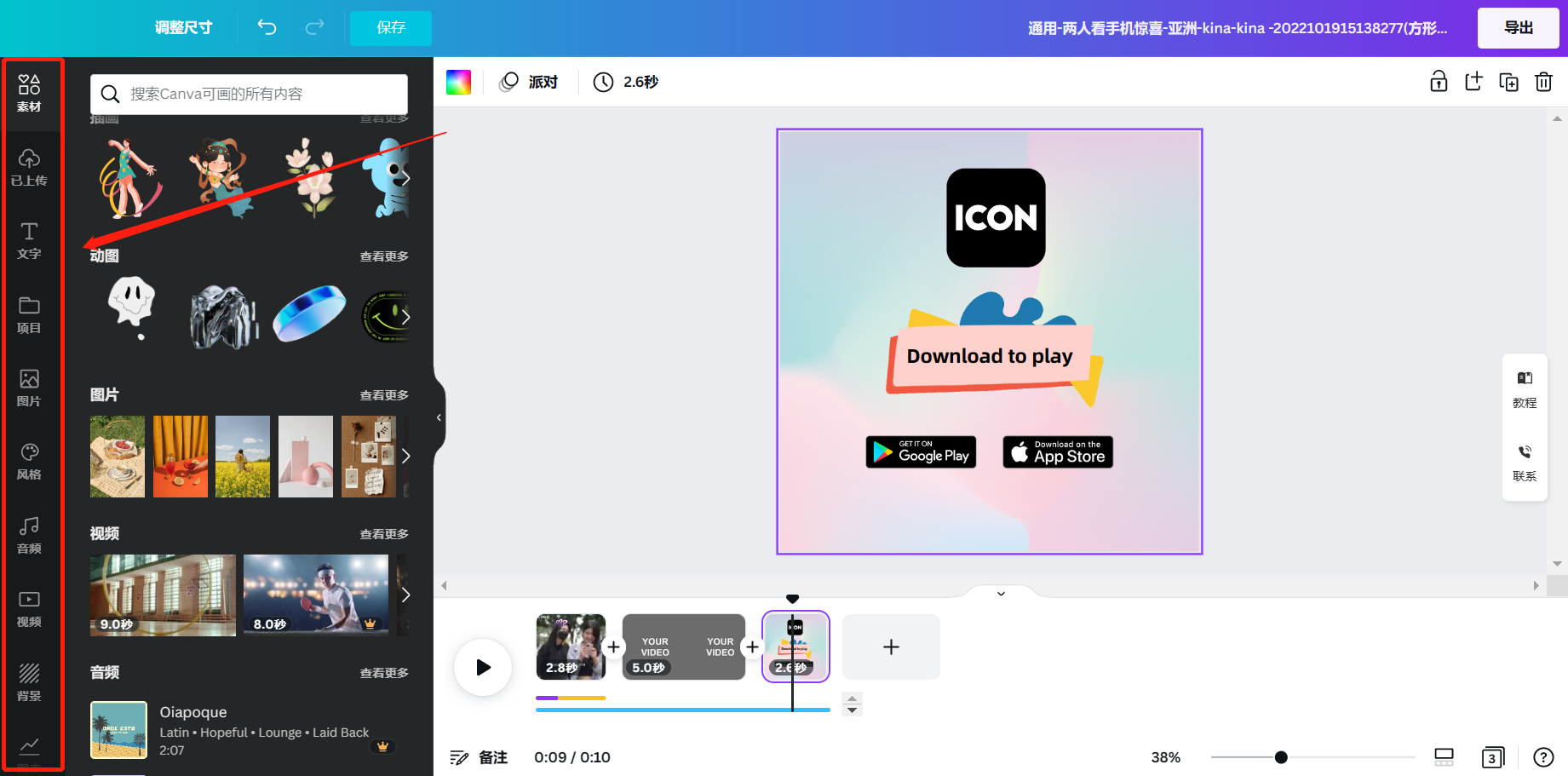Screen dimensions: 1568x776
Task: Select the 9.0秒 video thumbnail
Action: (x=163, y=595)
